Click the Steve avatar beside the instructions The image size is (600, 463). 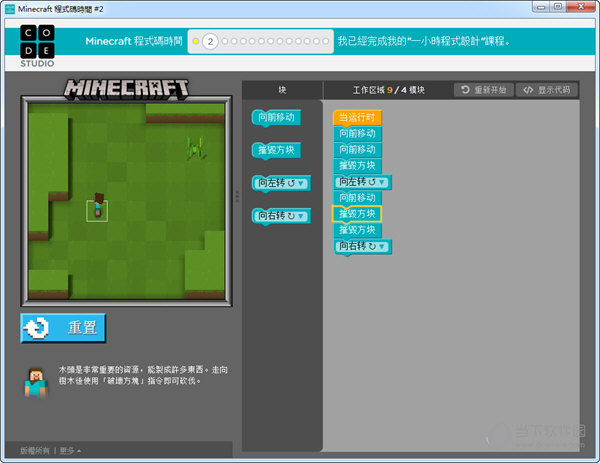(36, 383)
